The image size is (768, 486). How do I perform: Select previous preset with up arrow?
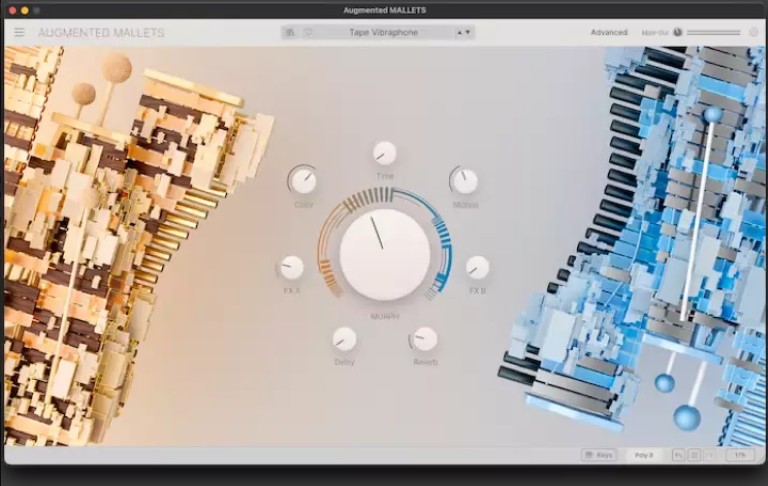click(x=459, y=32)
